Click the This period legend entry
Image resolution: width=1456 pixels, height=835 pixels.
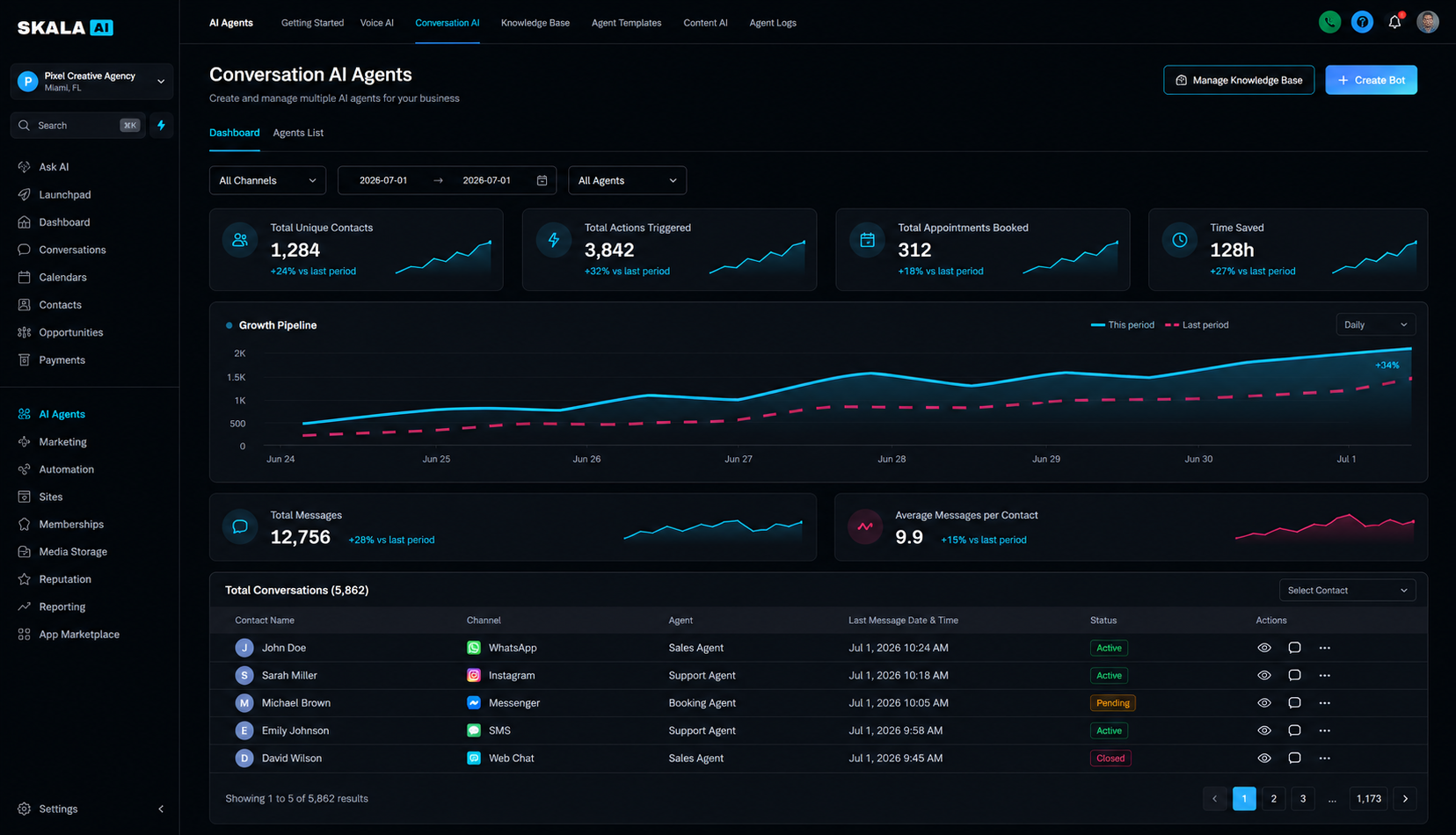1123,325
